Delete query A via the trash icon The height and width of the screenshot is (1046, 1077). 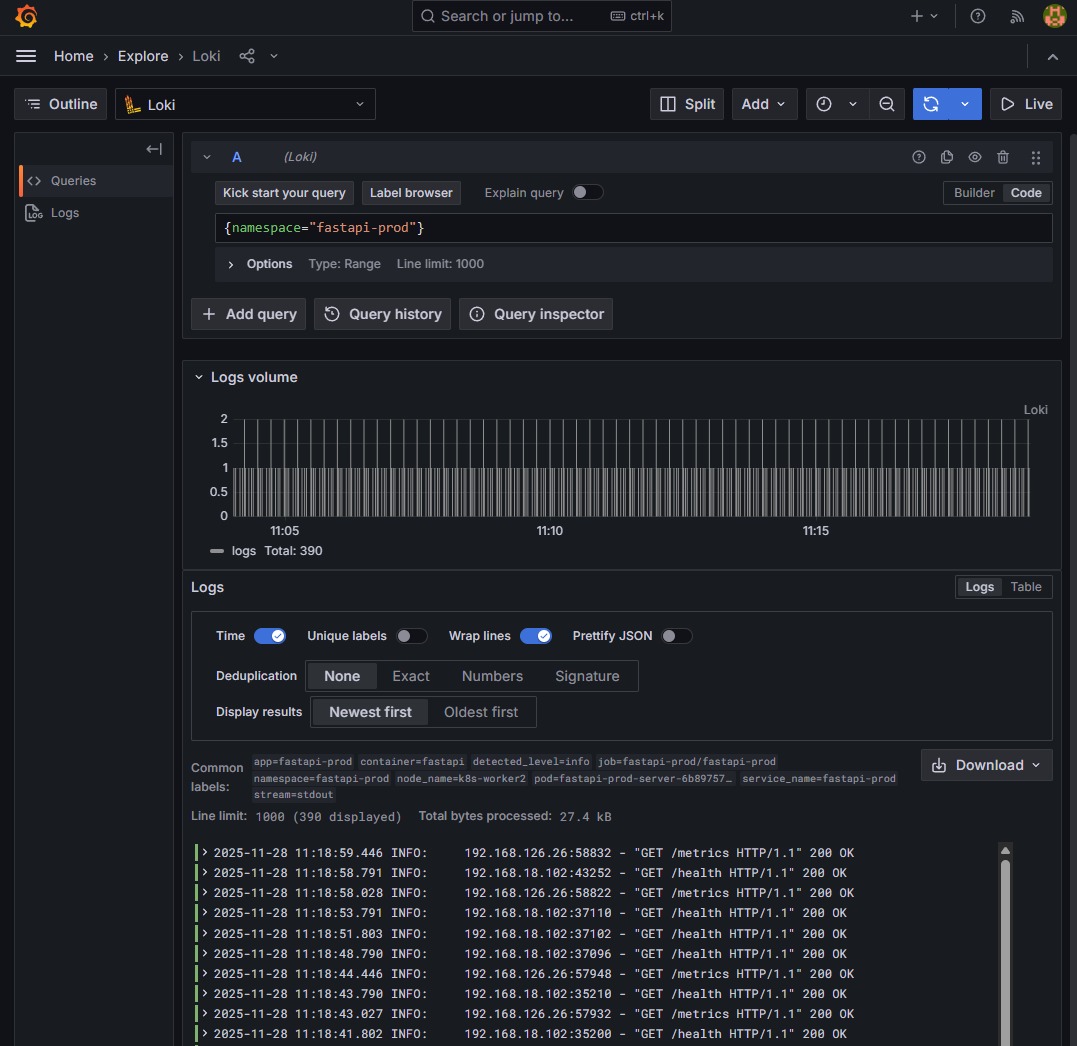point(1003,157)
